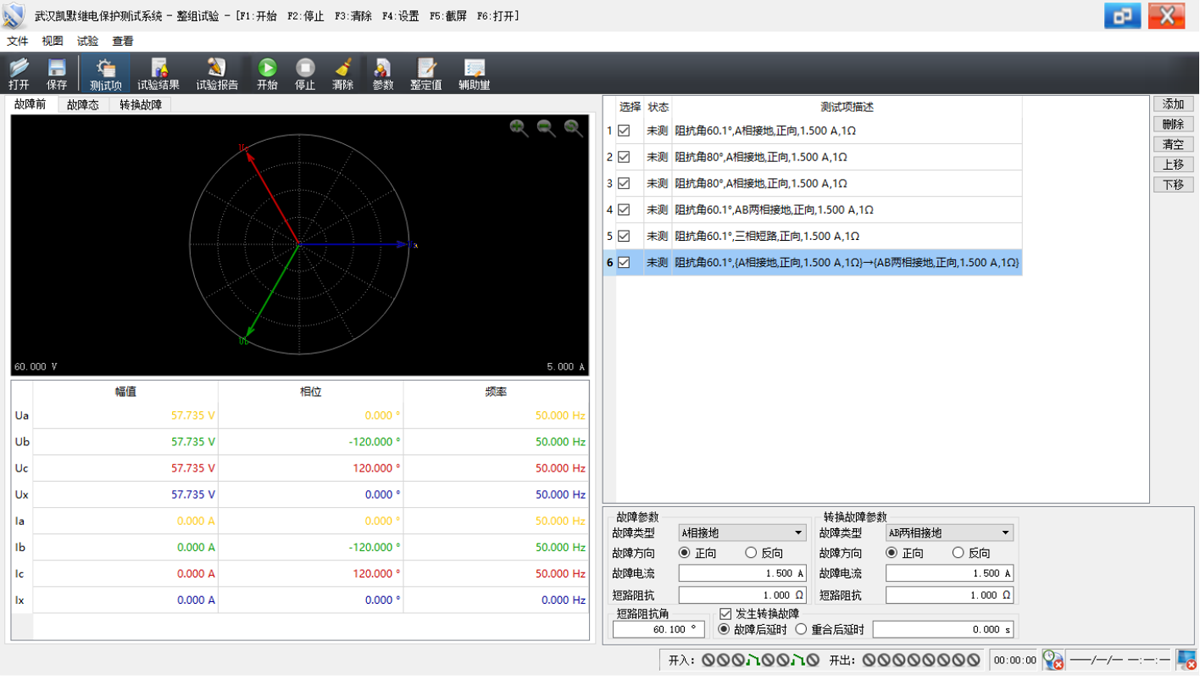Stop the test with 停止 icon
The image size is (1200, 676).
click(305, 74)
